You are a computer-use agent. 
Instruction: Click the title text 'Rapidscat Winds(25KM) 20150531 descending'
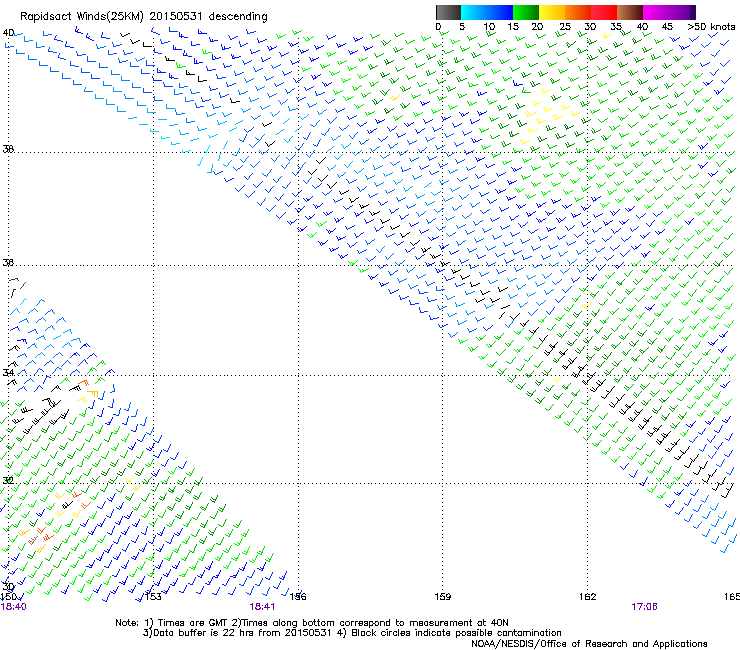143,16
